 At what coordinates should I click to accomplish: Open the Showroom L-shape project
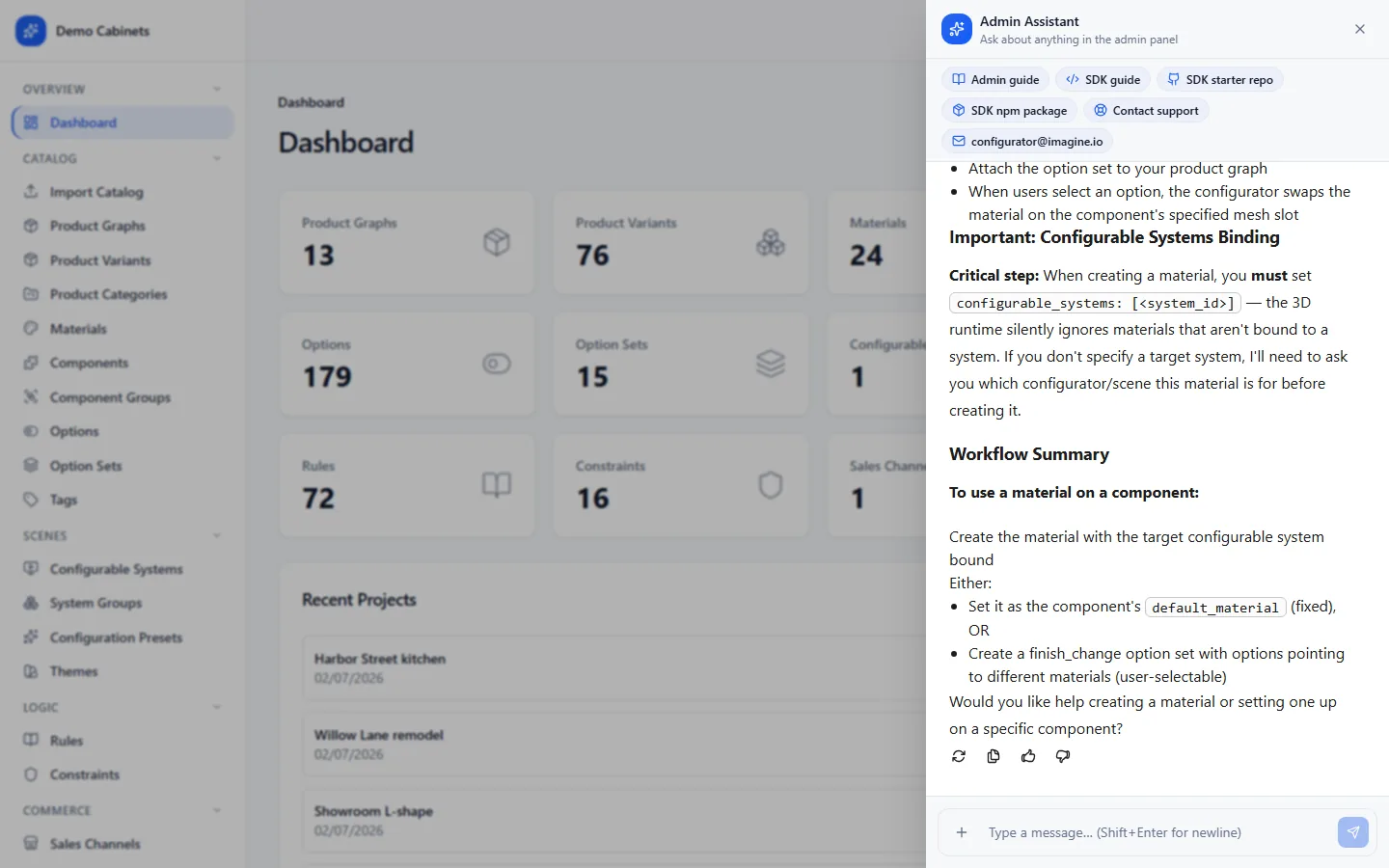tap(614, 821)
